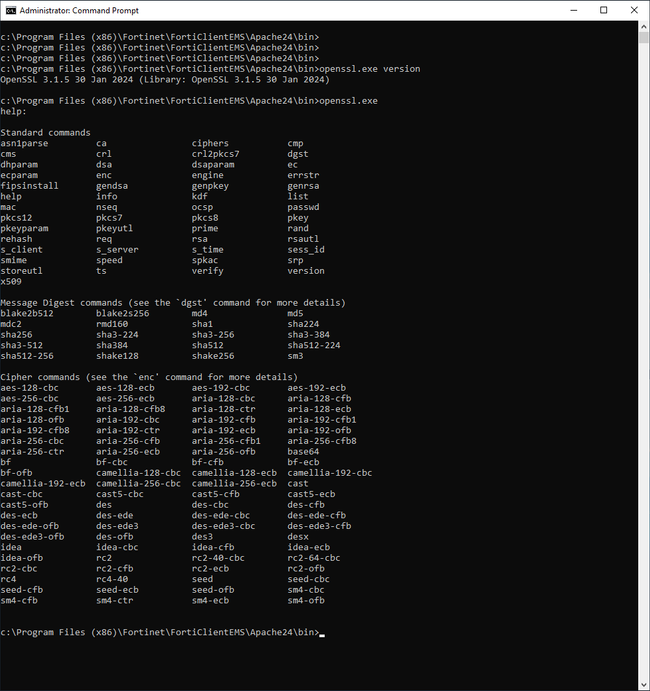Screen dimensions: 650x691
Task: Click the final prompt line with cursor
Action: pyautogui.click(x=162, y=632)
